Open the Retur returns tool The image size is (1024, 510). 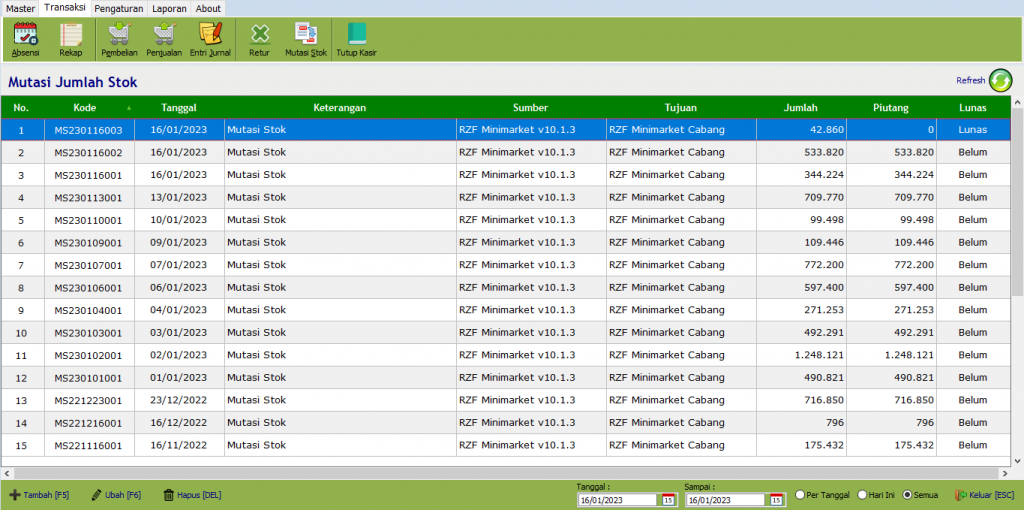[x=259, y=39]
